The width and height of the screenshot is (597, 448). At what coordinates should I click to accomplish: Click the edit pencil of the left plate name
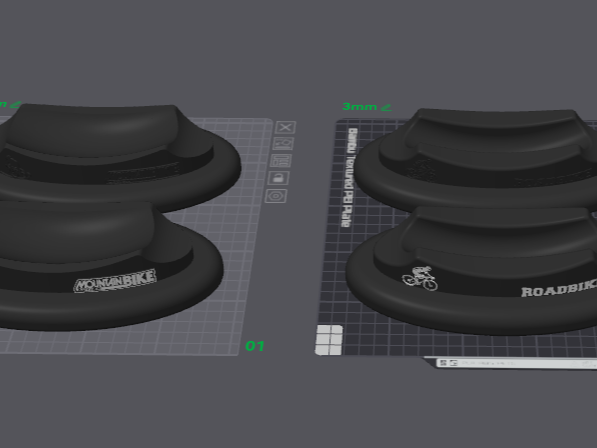tap(15, 104)
